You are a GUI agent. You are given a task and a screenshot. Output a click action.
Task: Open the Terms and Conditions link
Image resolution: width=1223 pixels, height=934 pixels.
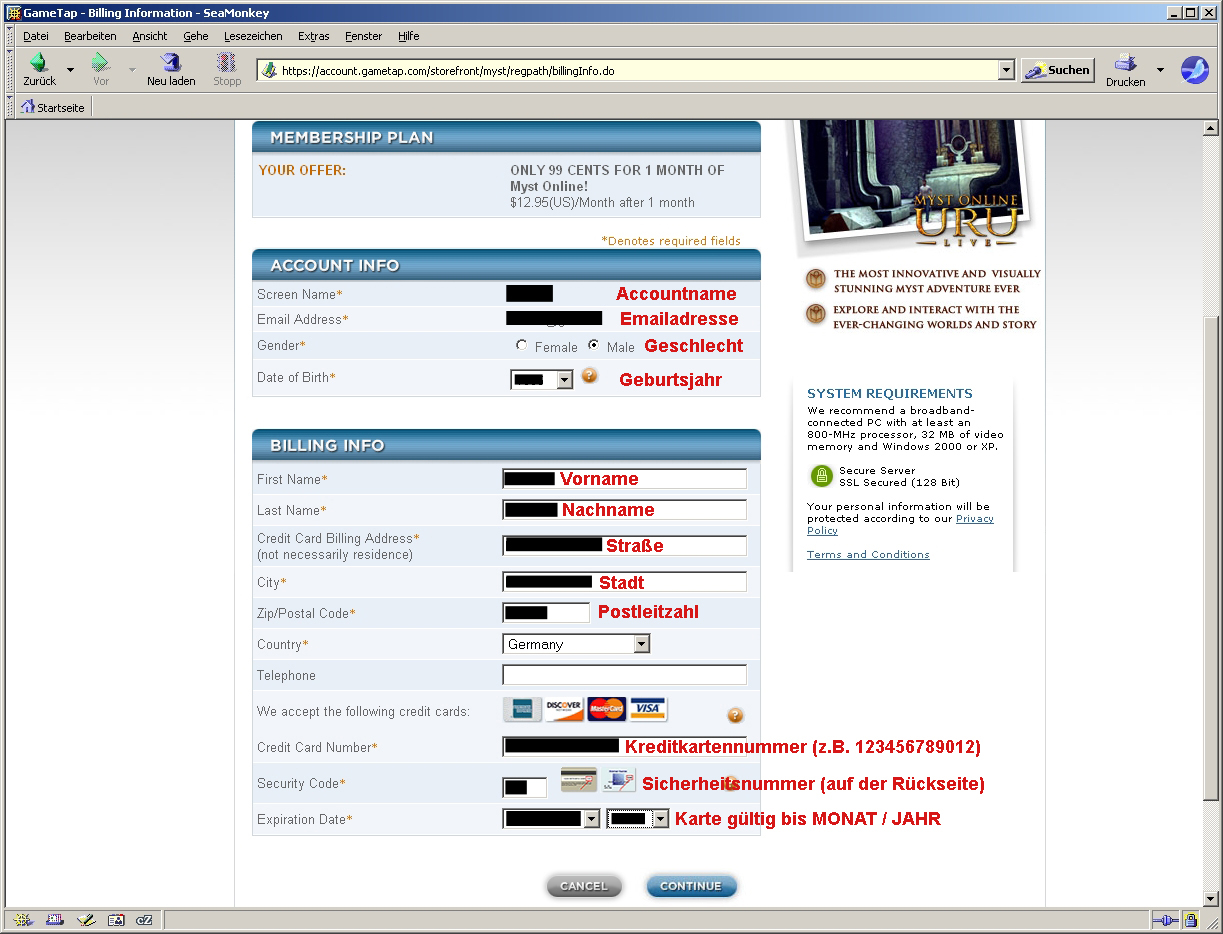868,555
